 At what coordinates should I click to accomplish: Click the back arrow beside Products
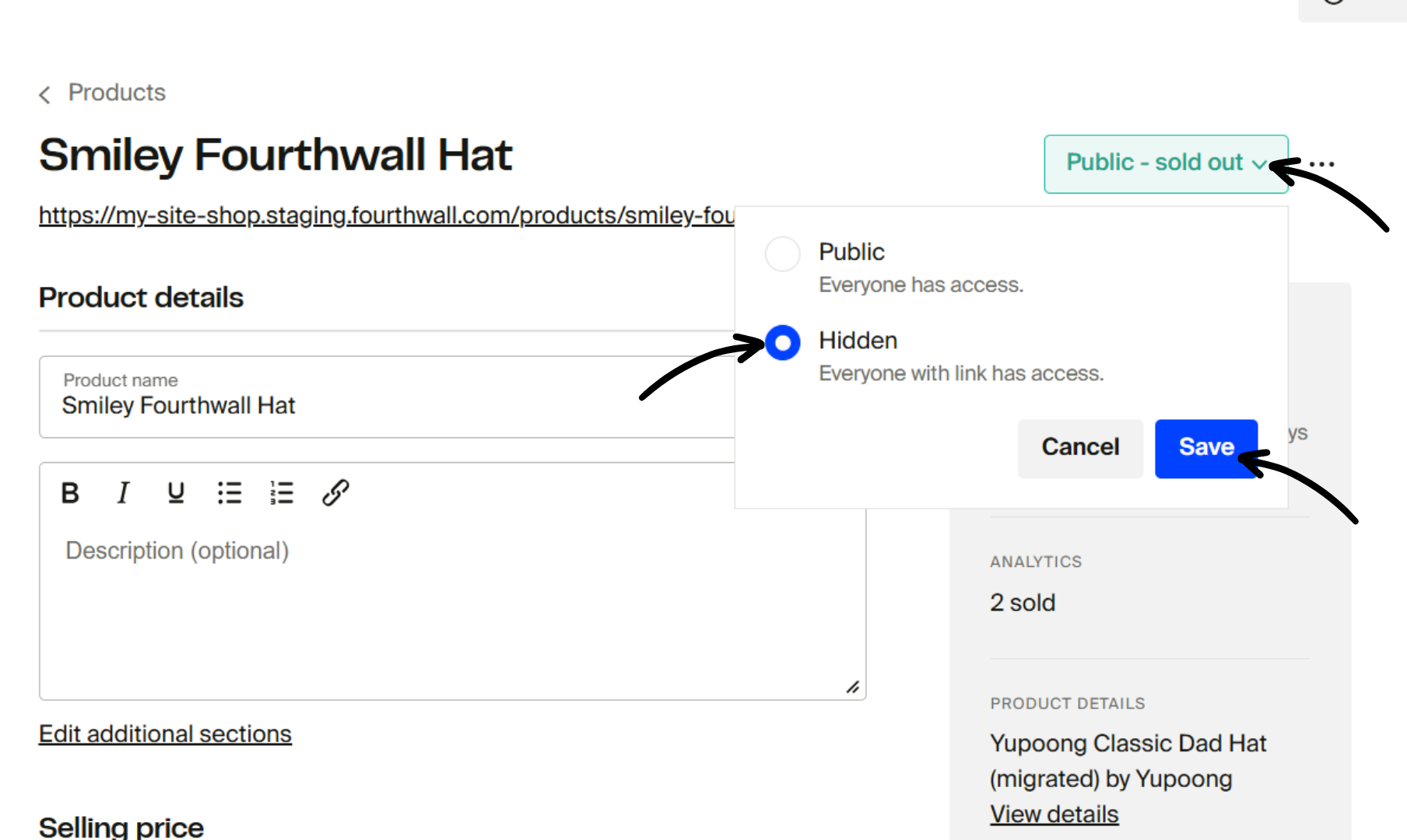(44, 94)
